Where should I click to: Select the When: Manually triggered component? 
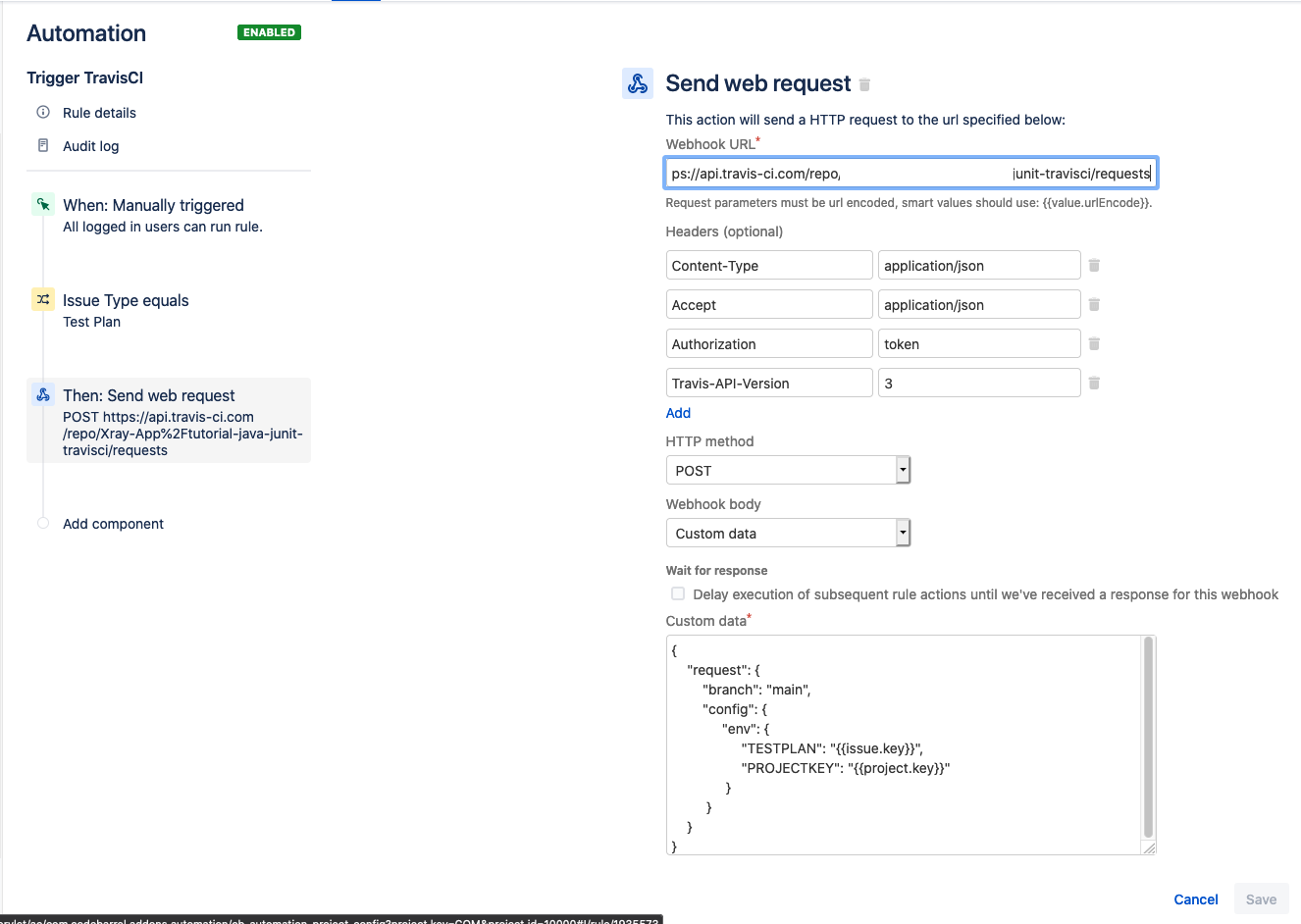coord(153,205)
